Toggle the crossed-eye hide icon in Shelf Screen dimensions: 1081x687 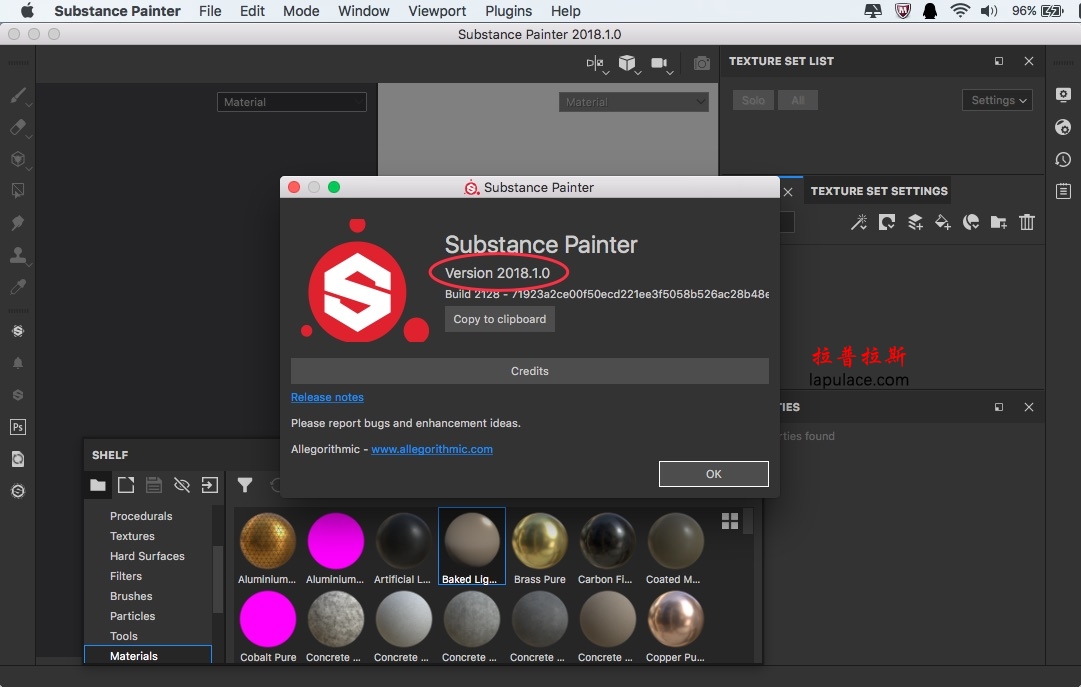182,485
